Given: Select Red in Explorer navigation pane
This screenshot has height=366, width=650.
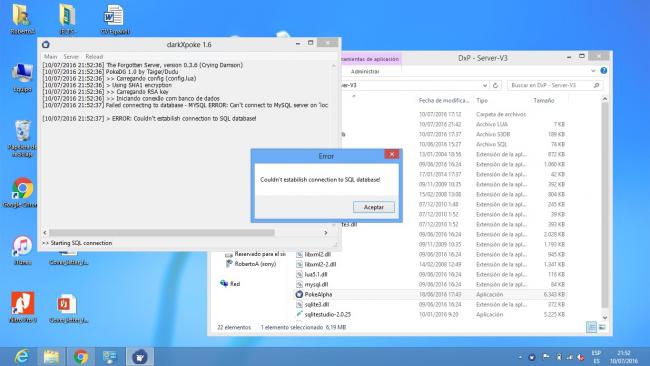Looking at the screenshot, I should 235,284.
